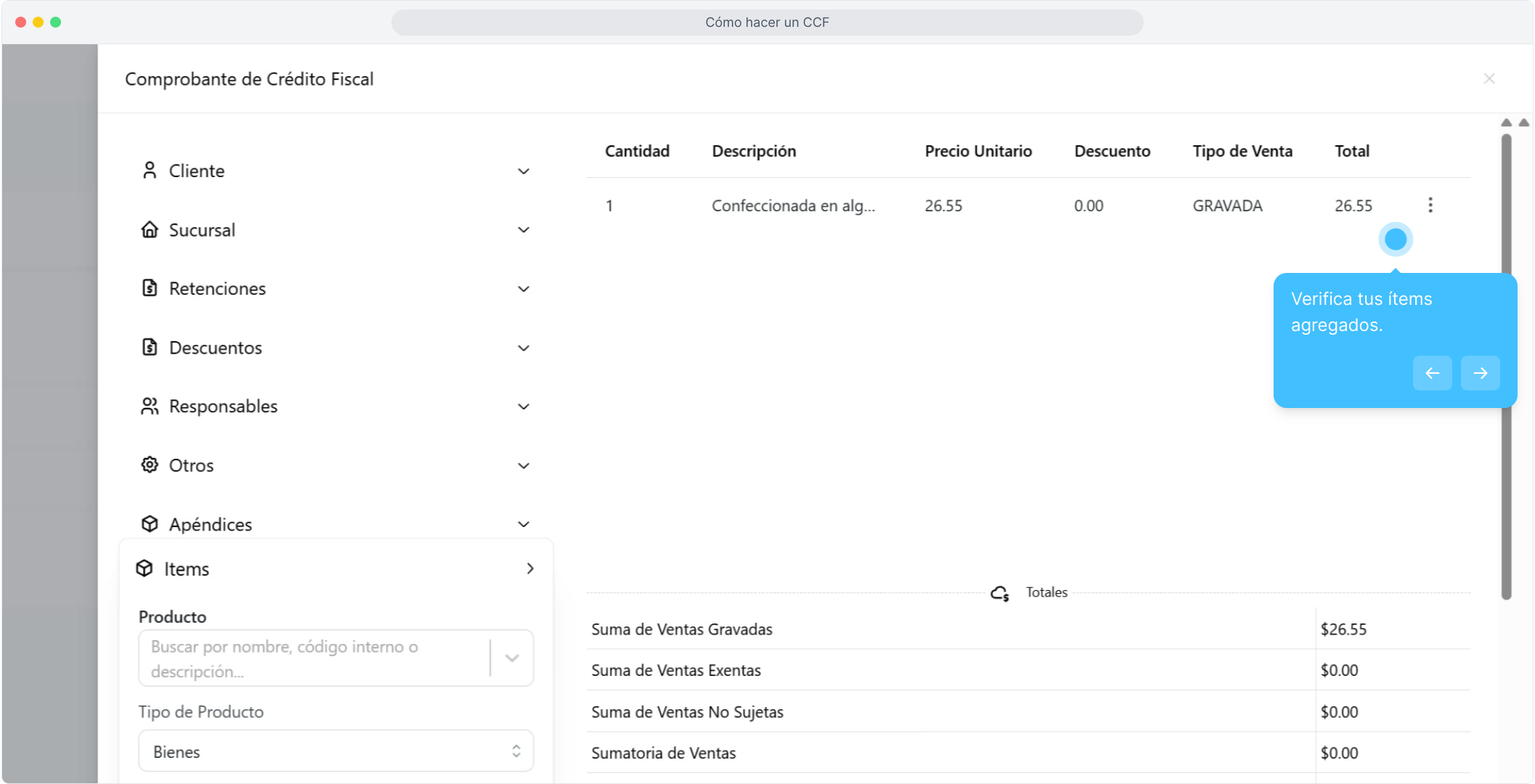Click the Totales cloud icon

coord(1000,593)
